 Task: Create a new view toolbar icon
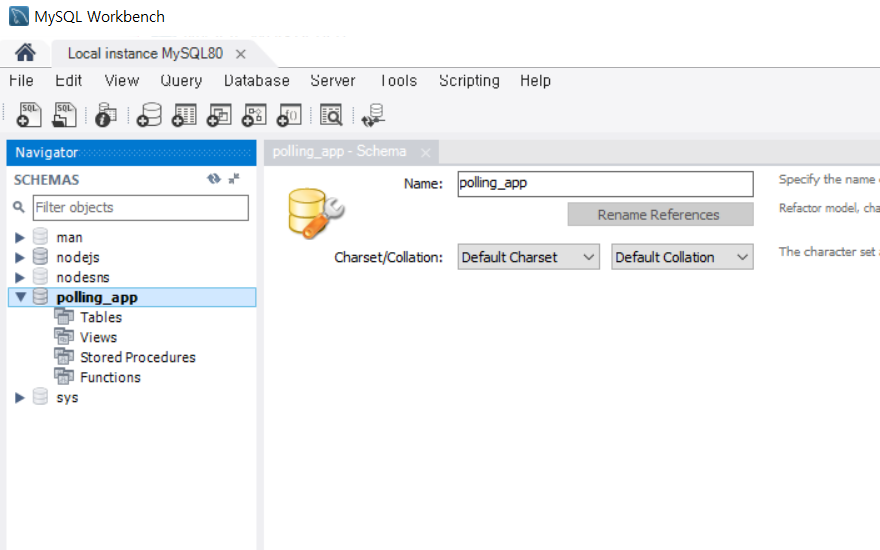coord(219,114)
